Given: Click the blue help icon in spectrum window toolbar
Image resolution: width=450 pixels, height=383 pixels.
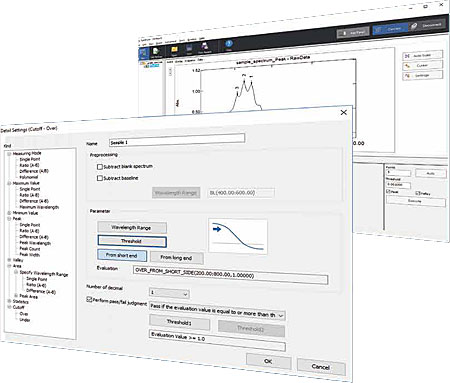Looking at the screenshot, I should [x=229, y=44].
